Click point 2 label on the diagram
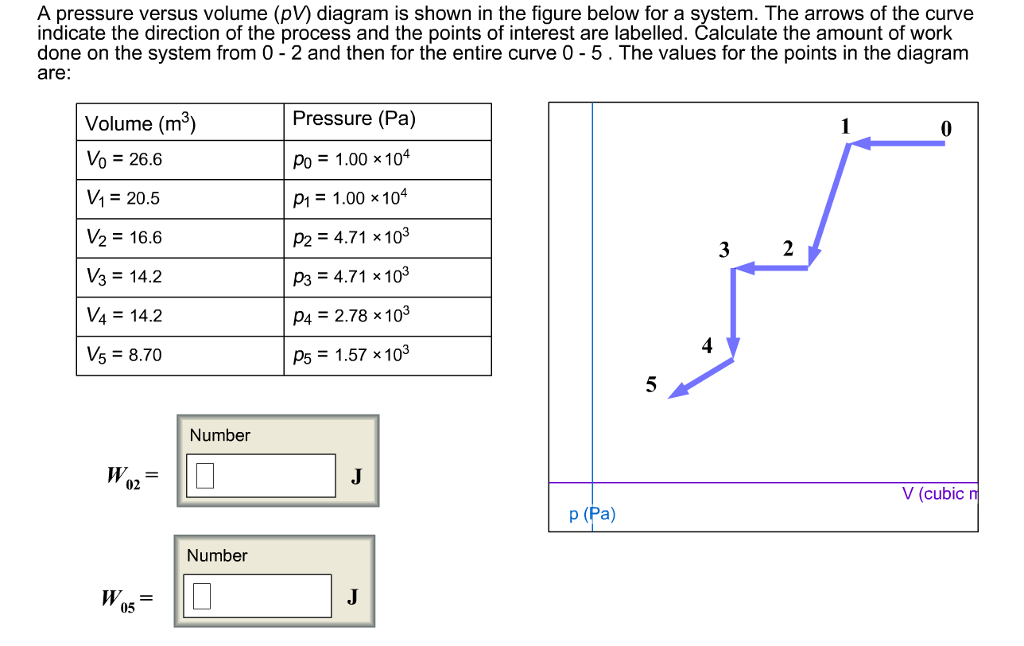 788,249
